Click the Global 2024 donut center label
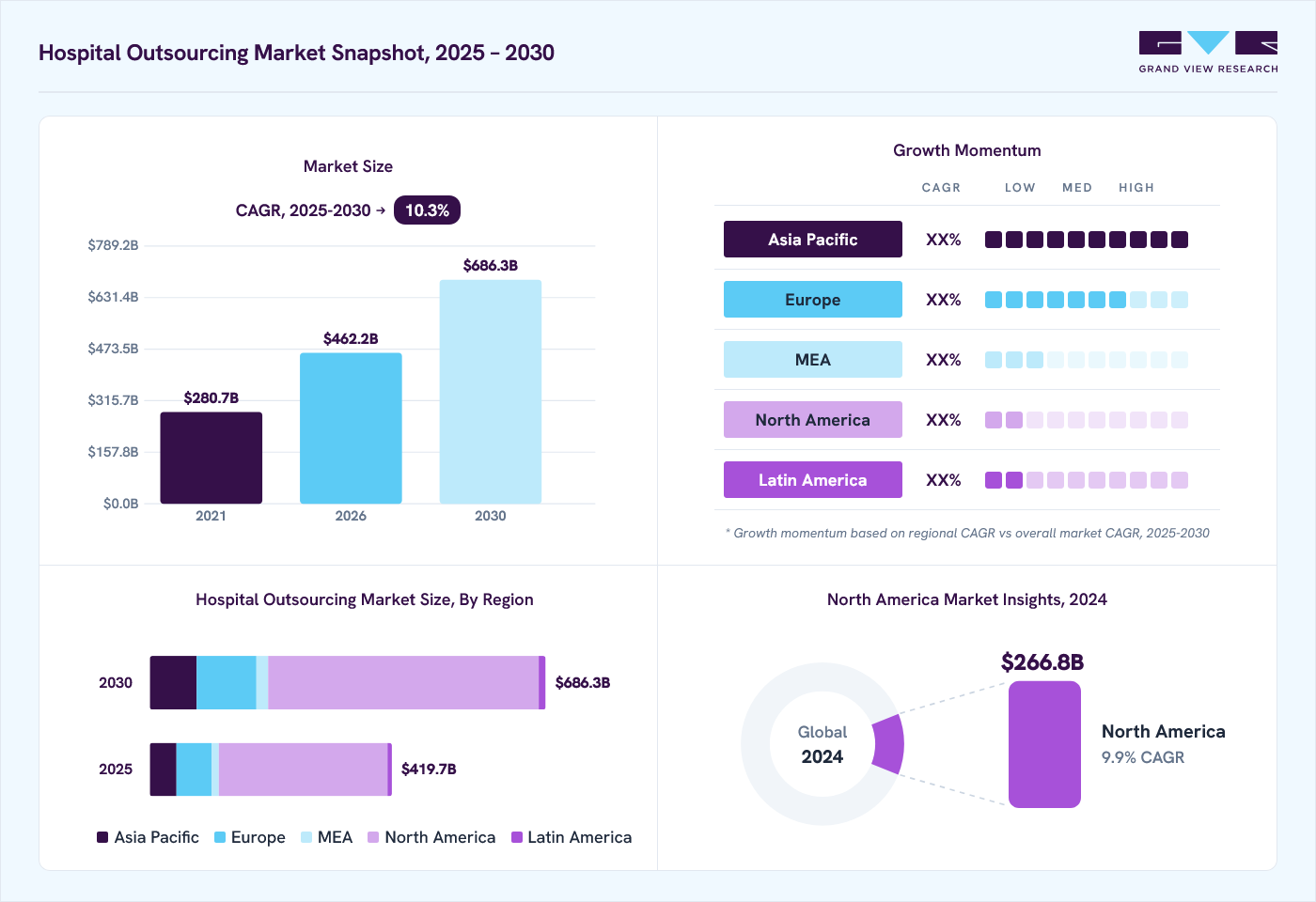This screenshot has width=1316, height=902. click(822, 744)
